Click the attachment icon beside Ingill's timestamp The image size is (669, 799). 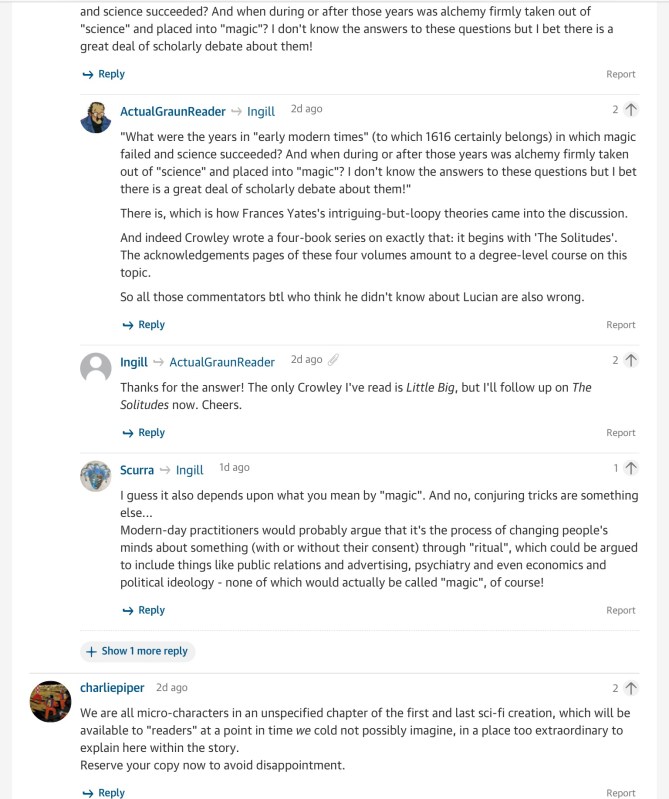(x=334, y=360)
